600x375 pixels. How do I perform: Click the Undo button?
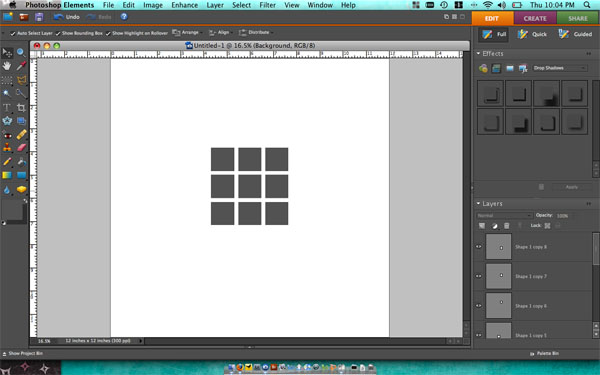point(67,17)
